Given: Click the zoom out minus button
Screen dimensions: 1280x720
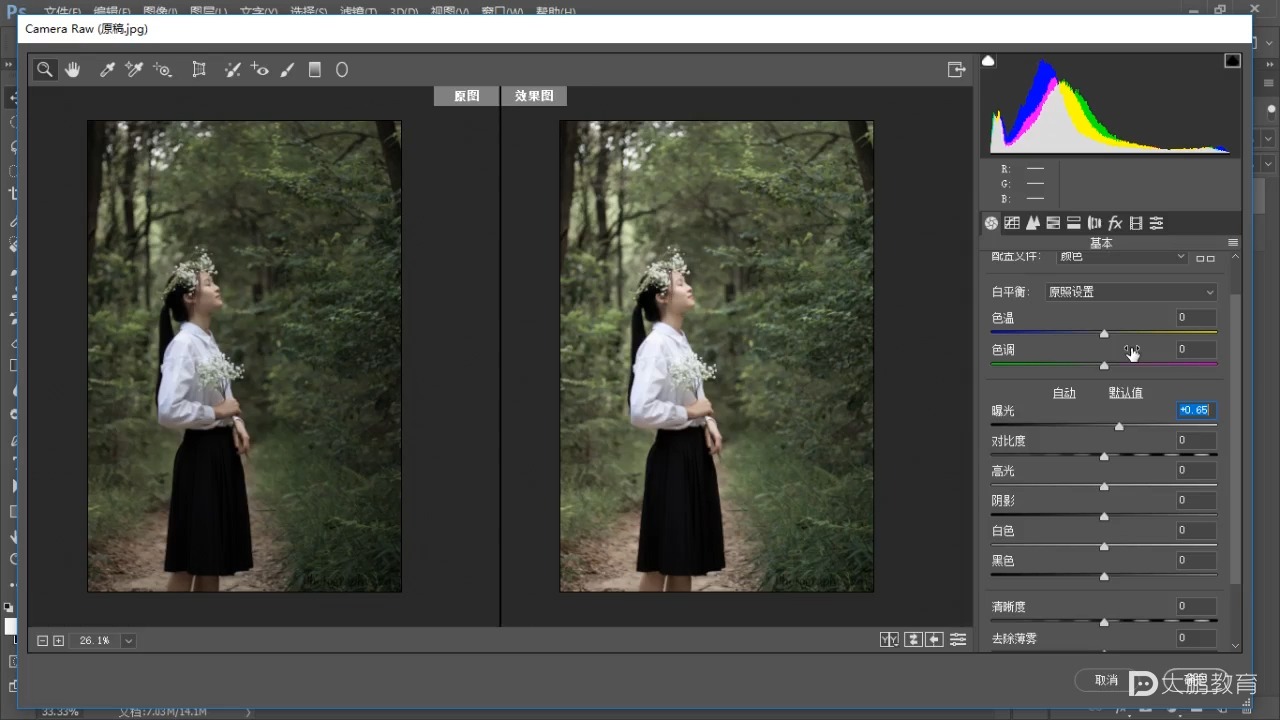Looking at the screenshot, I should pos(42,641).
